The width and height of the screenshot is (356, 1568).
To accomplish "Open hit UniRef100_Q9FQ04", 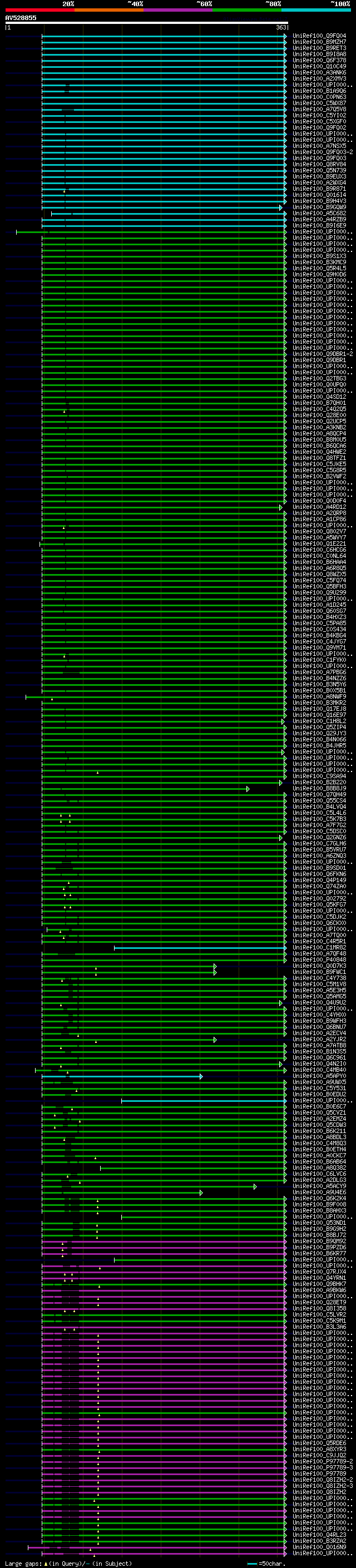I will pos(319,36).
